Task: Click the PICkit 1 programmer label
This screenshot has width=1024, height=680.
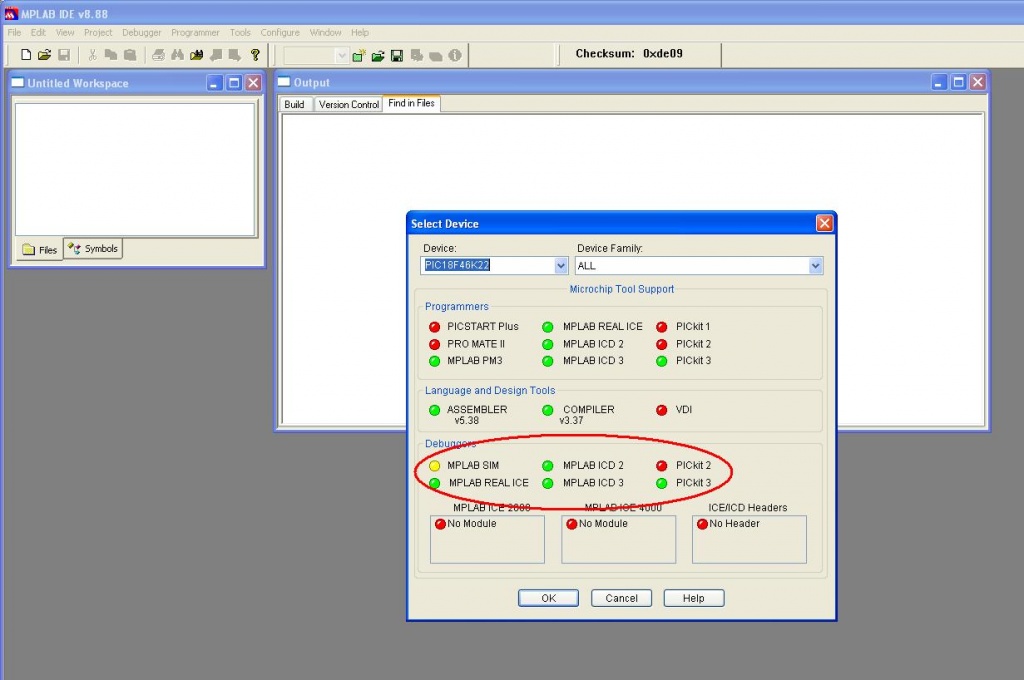Action: [x=693, y=327]
